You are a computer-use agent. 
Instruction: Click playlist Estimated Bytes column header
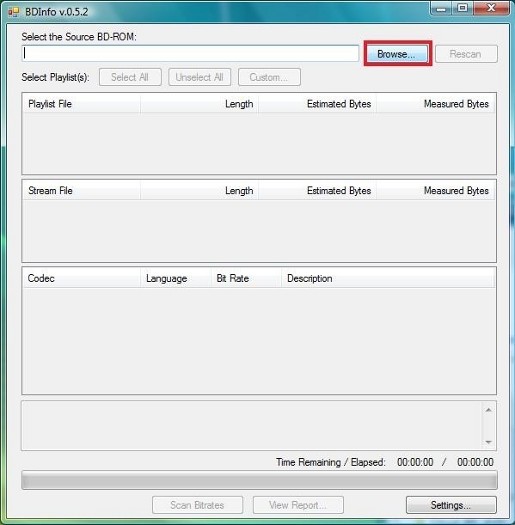point(317,104)
